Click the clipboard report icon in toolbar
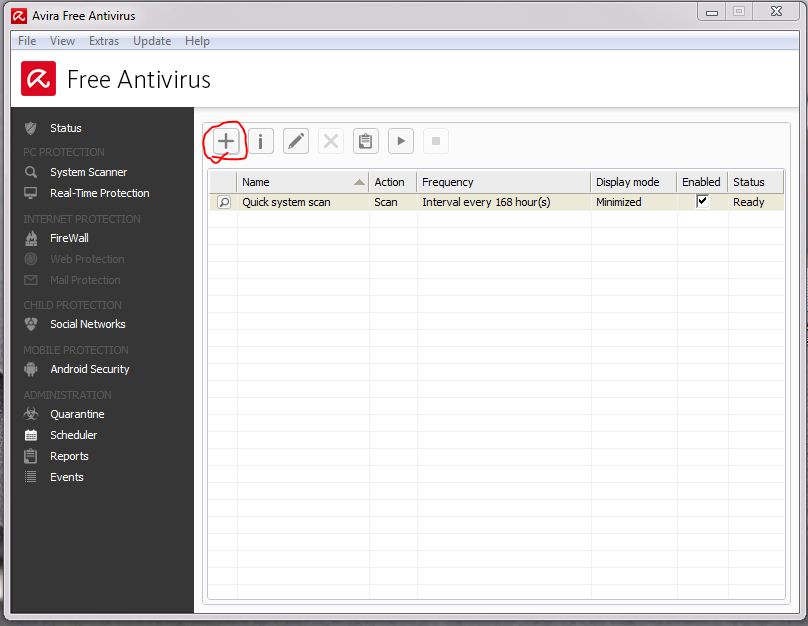The width and height of the screenshot is (808, 626). point(366,141)
